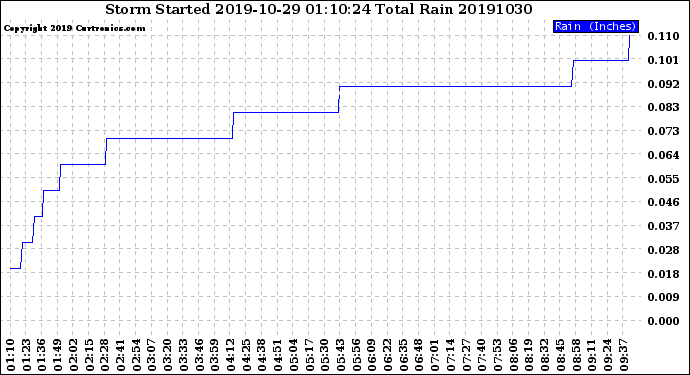The height and width of the screenshot is (375, 690).
Task: Click the x-axis time label 05:43
Action: [x=341, y=355]
